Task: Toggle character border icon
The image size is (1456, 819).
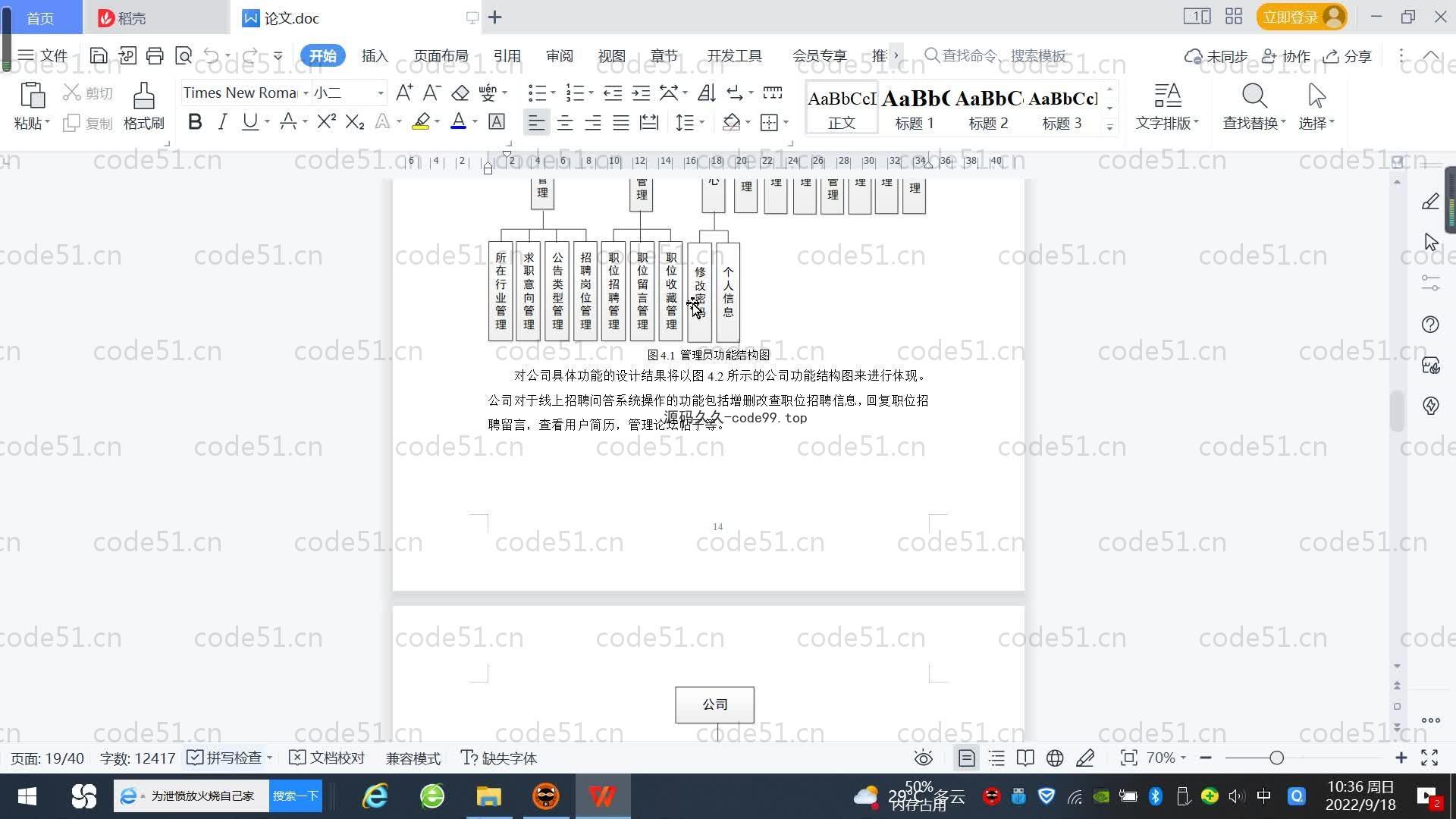Action: point(497,122)
